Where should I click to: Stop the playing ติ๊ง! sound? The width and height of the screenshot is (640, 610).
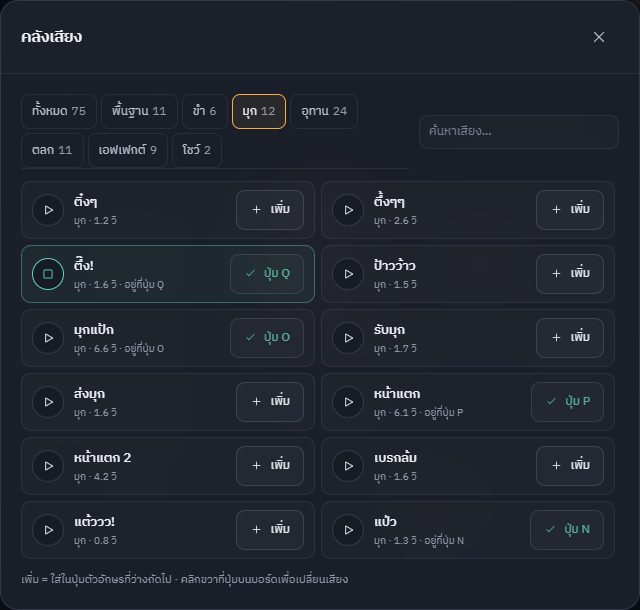click(48, 274)
